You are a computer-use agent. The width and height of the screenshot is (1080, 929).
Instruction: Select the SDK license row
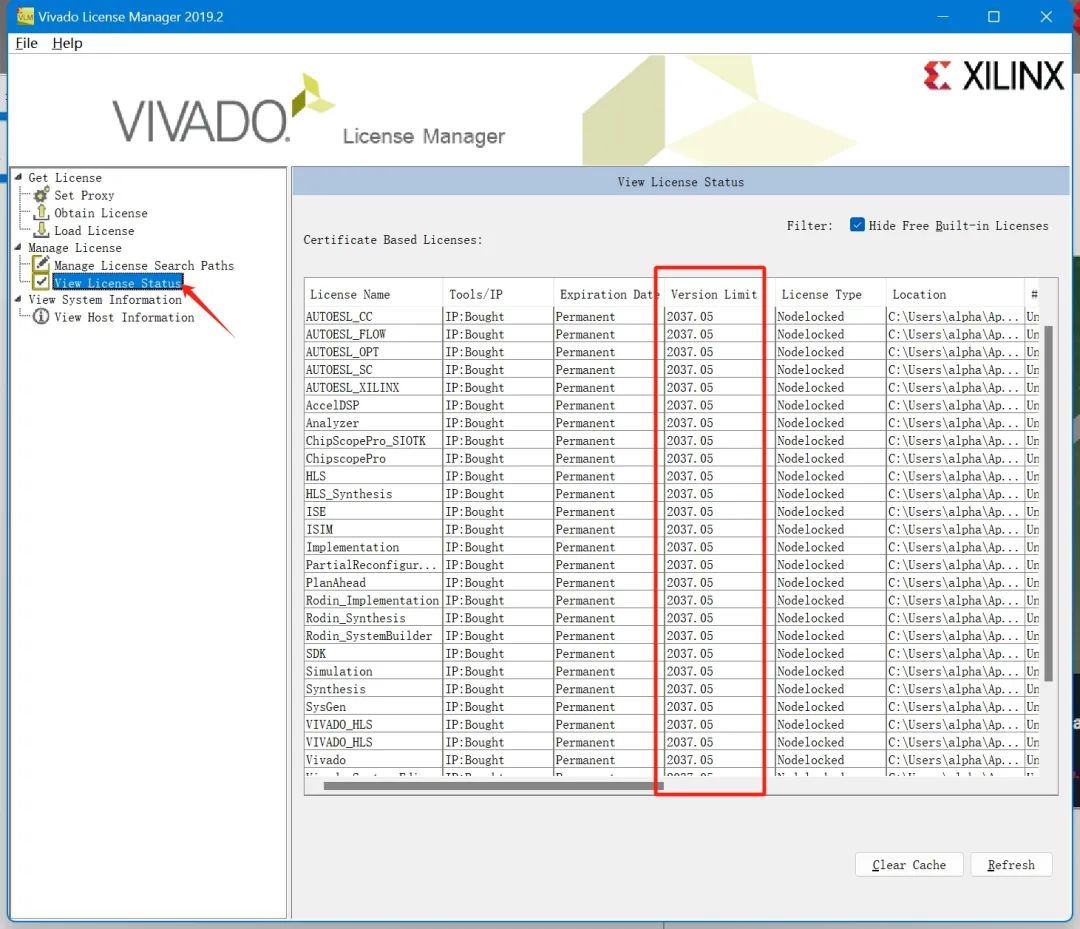[672, 654]
